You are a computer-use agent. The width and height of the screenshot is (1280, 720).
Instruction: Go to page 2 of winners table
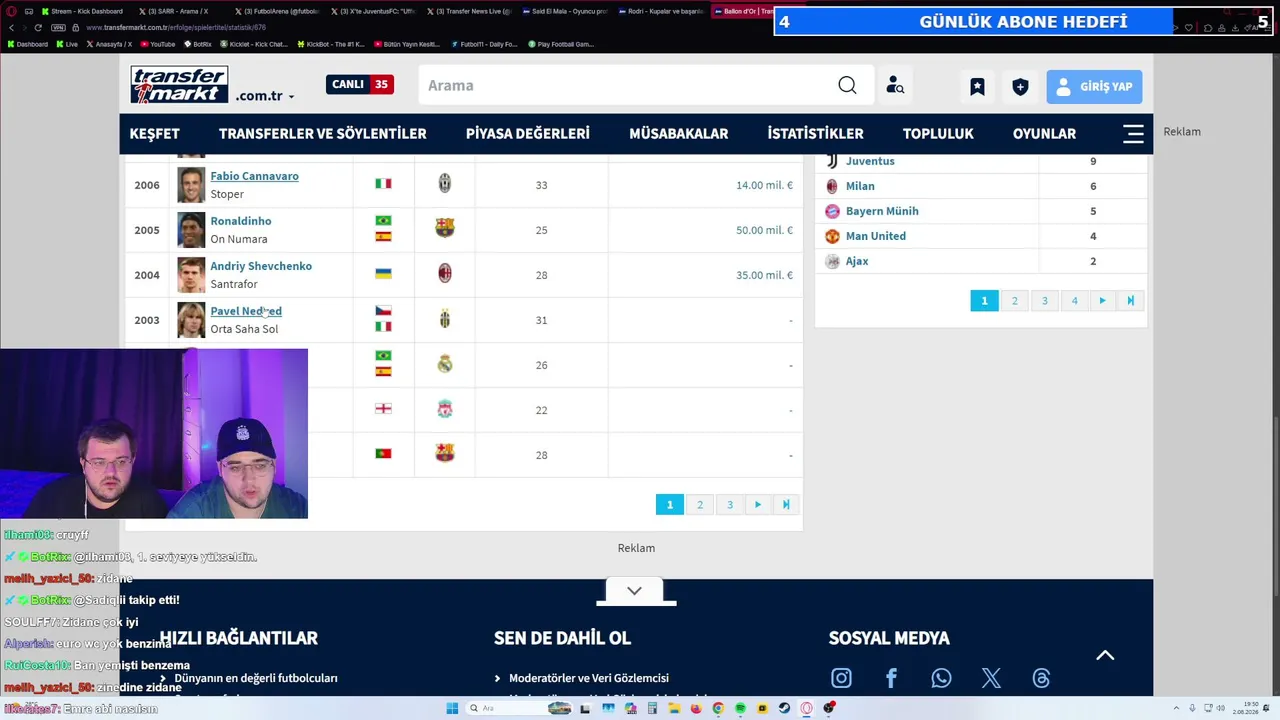(700, 505)
